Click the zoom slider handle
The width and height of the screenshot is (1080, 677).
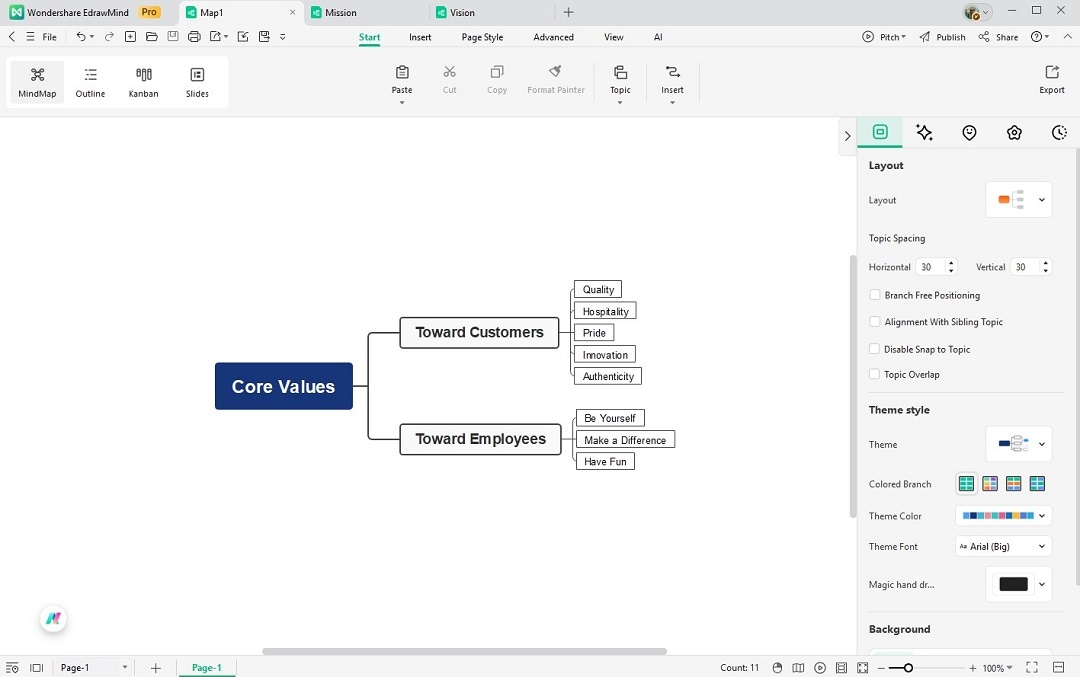pos(908,668)
